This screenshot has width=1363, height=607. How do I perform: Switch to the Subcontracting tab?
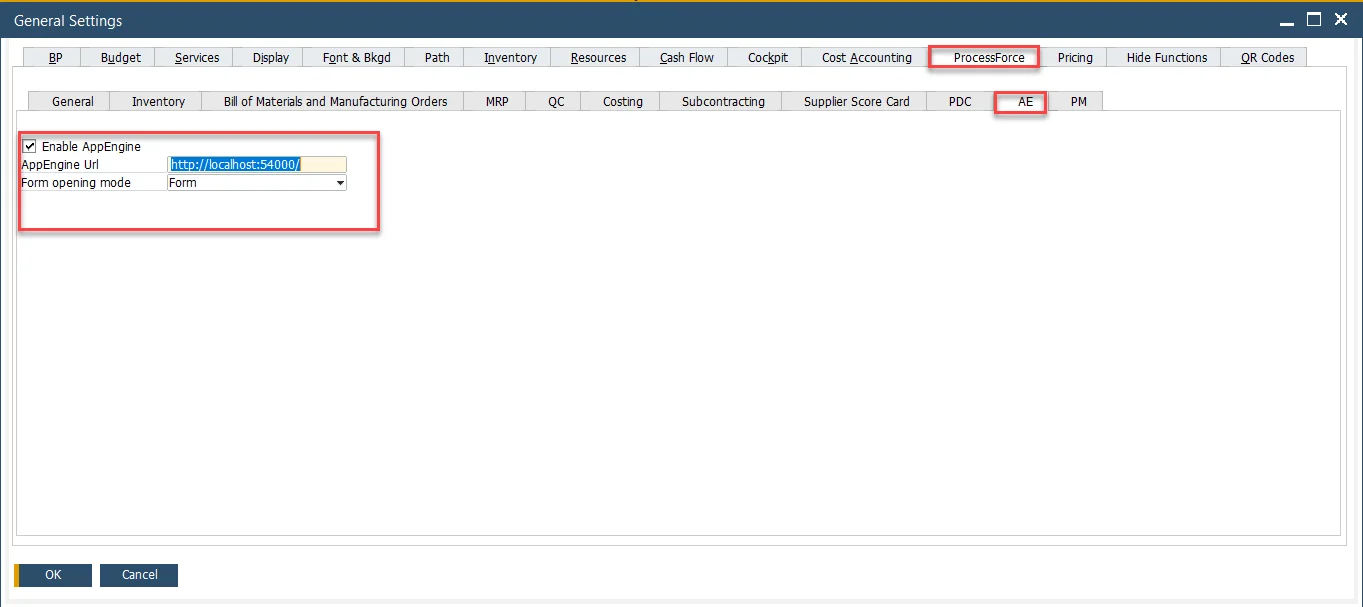click(722, 101)
